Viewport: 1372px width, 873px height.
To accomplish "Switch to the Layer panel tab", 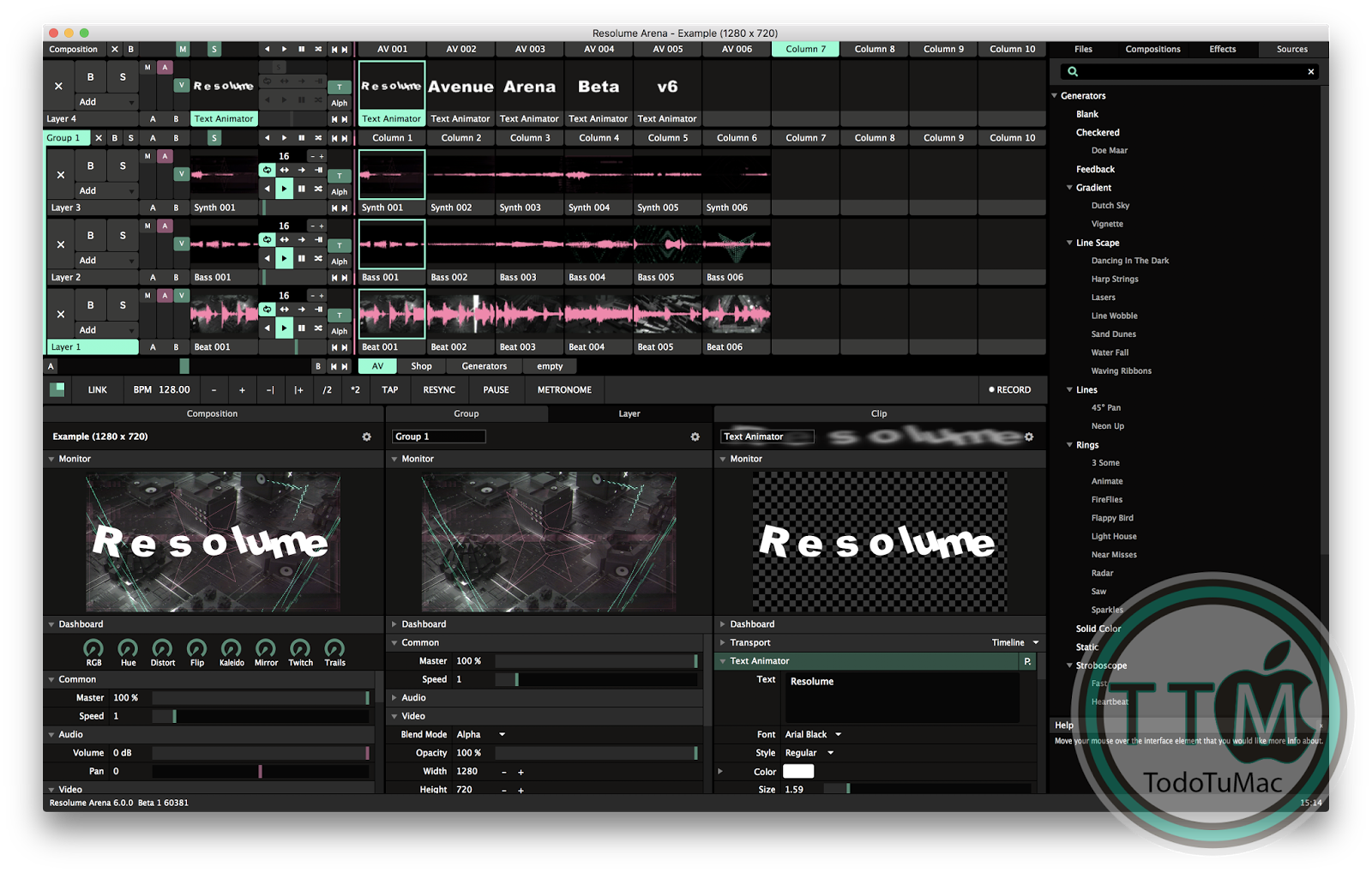I will tap(629, 414).
